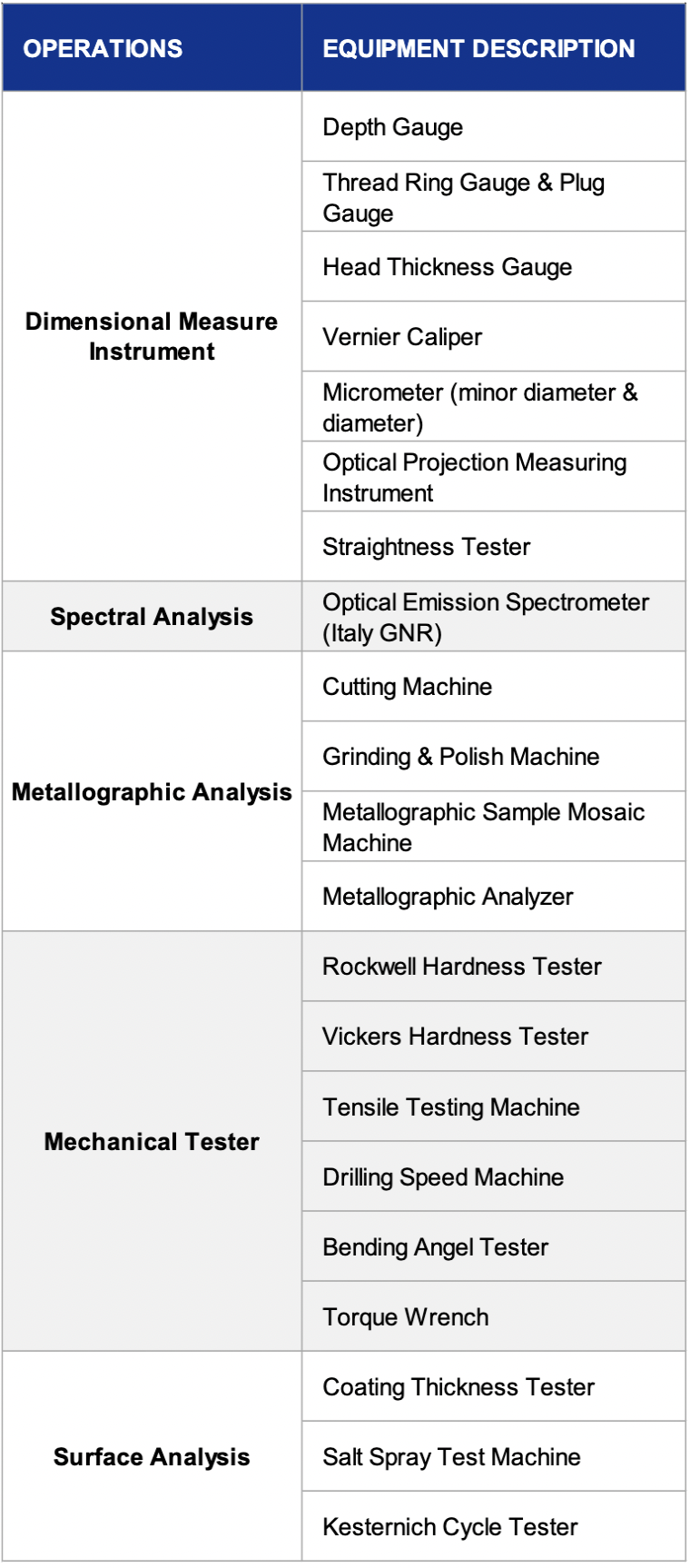Screen dimensions: 690x1568
Task: Click the OPERATIONS column header
Action: (152, 47)
